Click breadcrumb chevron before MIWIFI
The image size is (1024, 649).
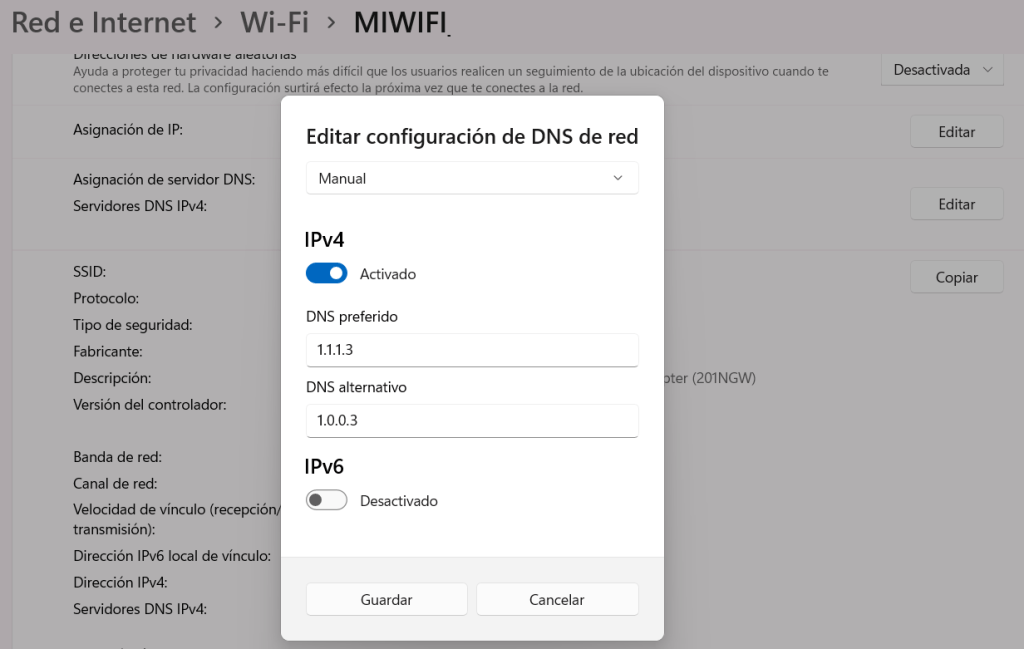coord(331,22)
